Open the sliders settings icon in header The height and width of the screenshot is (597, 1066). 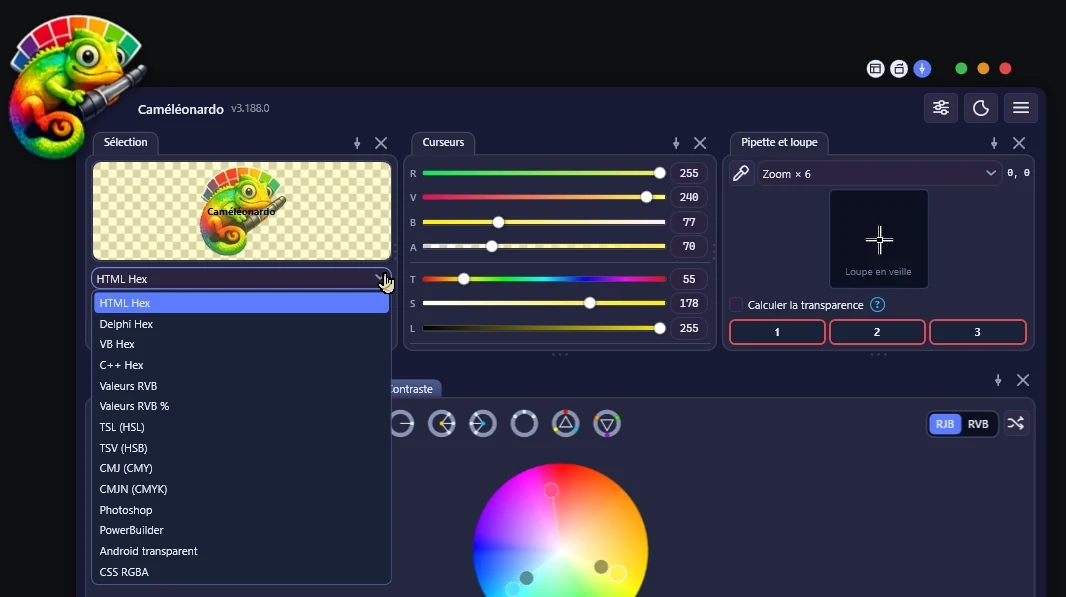tap(941, 108)
